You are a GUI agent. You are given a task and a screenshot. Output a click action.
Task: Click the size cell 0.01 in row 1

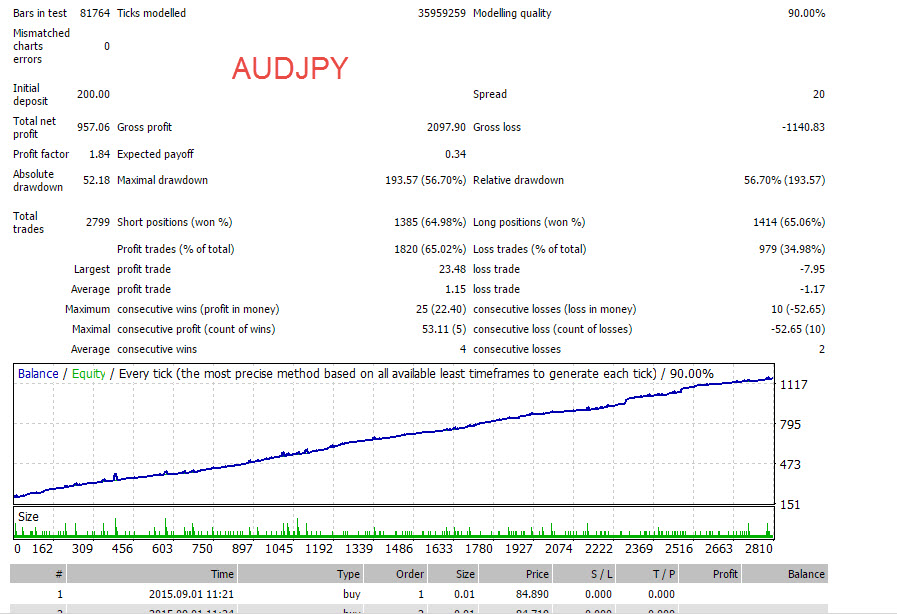tap(465, 594)
